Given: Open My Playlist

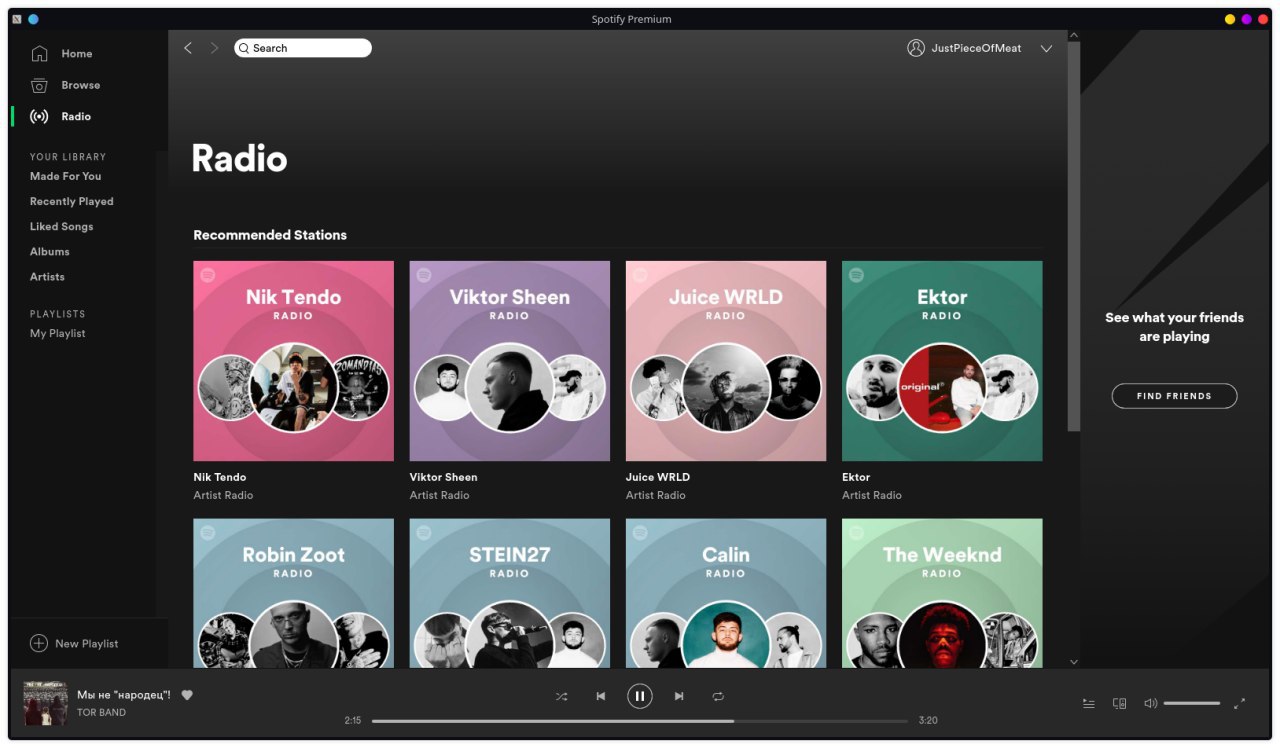Looking at the screenshot, I should point(58,333).
